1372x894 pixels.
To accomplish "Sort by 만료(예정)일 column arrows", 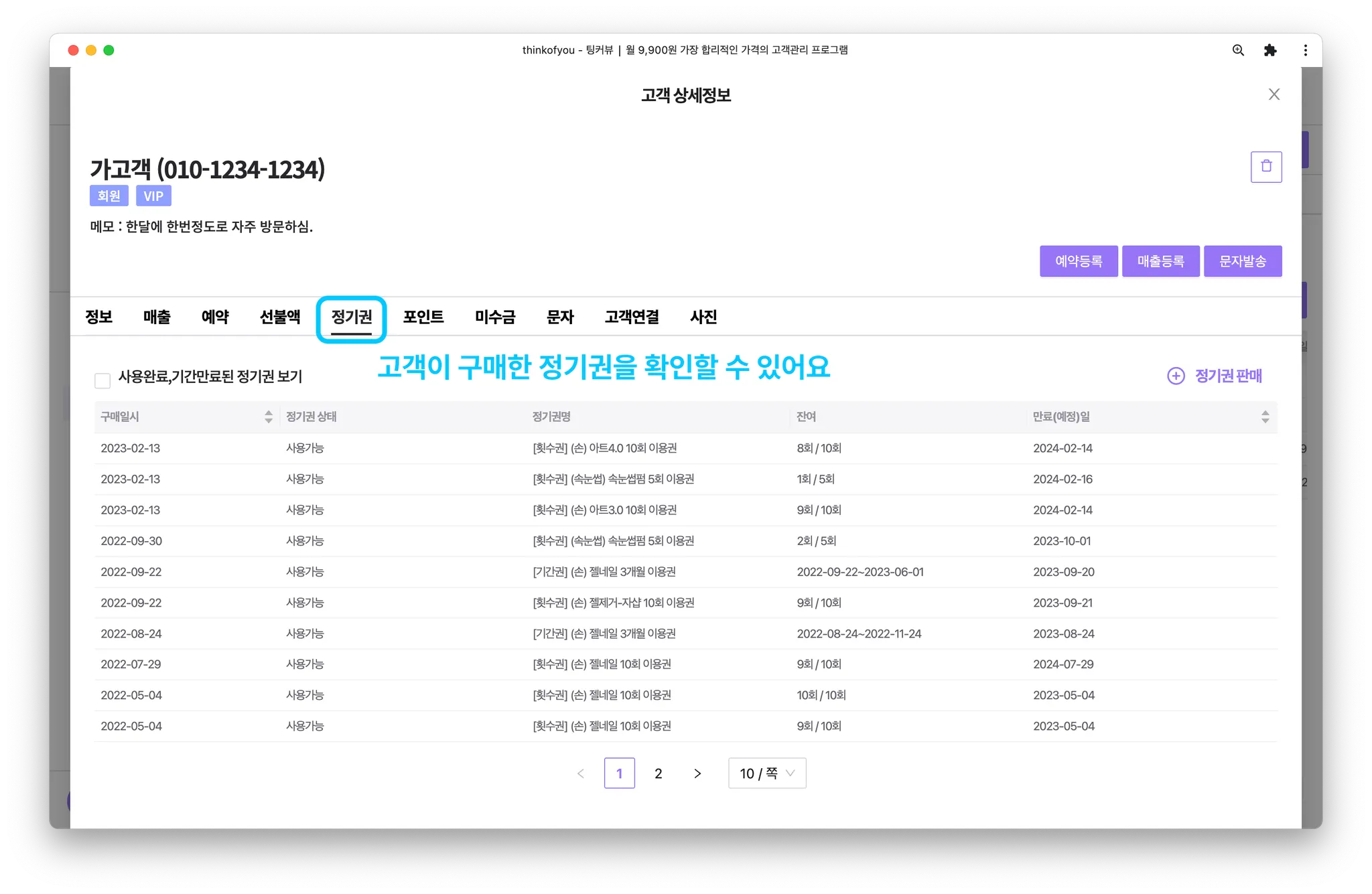I will [1265, 417].
